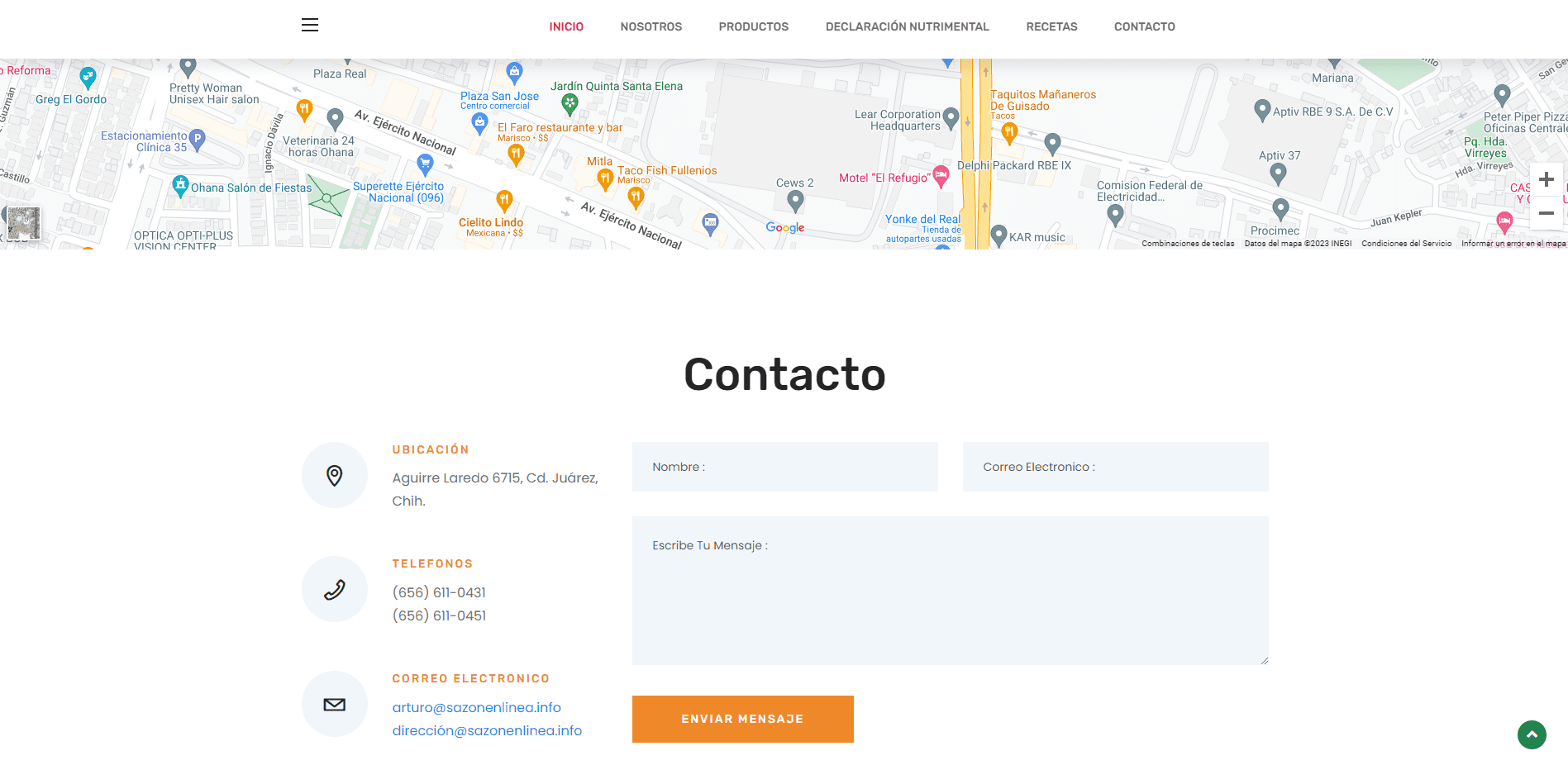
Task: Select the Motel El Refugio map marker
Action: pyautogui.click(x=941, y=175)
